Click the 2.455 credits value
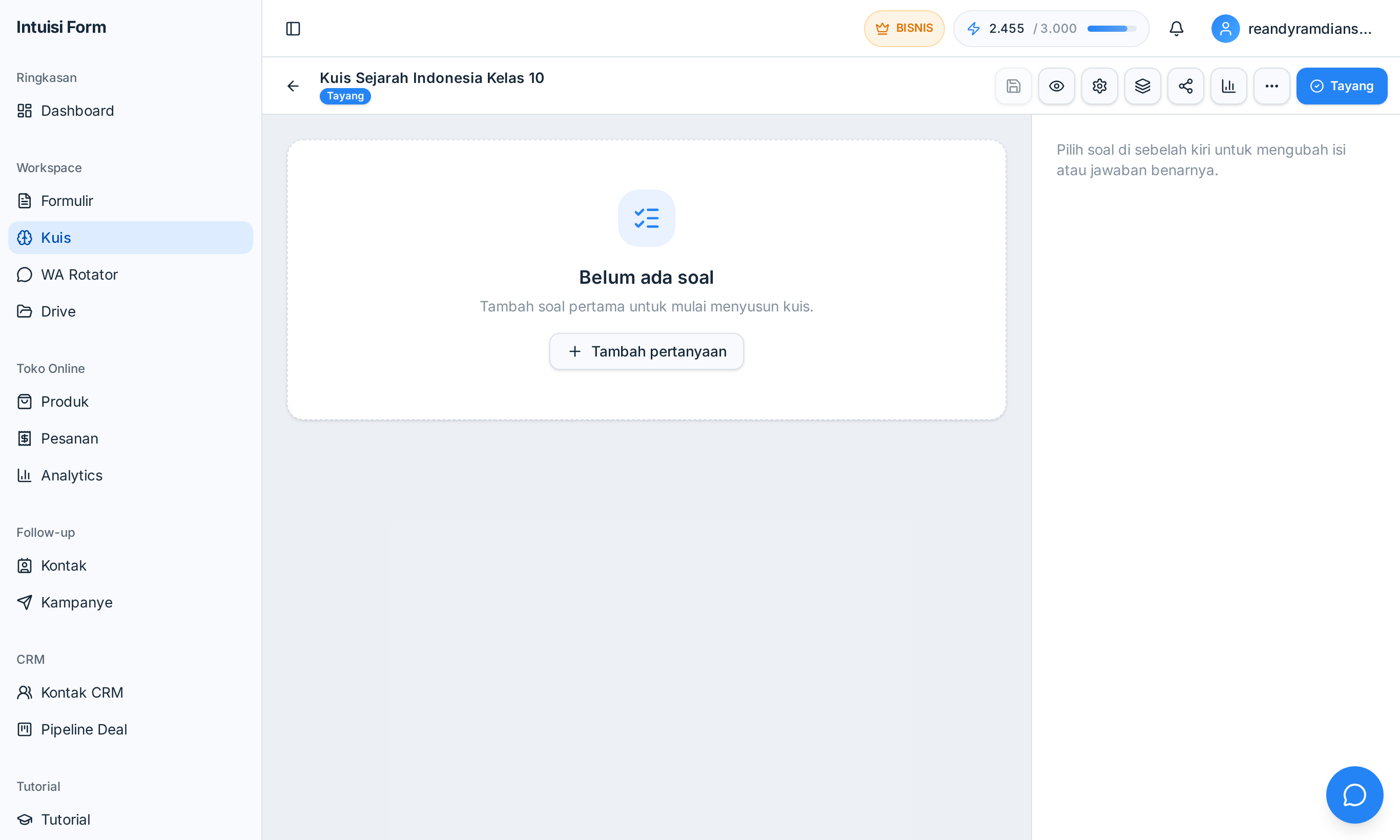1400x840 pixels. coord(1006,28)
